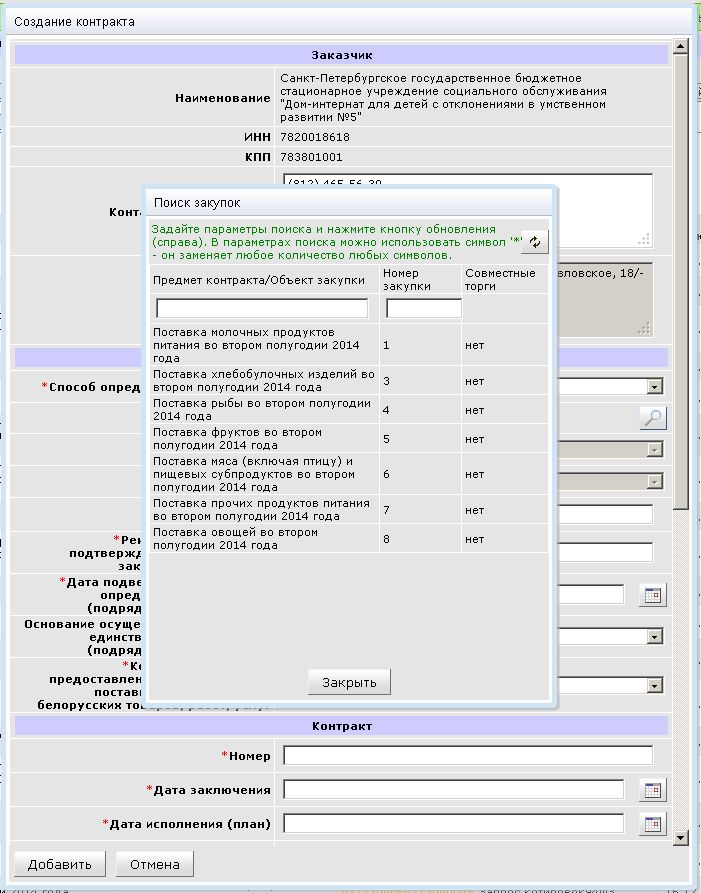Screen dimensions: 701x893
Task: Open calendar for Дата исполнения (план)
Action: point(653,824)
